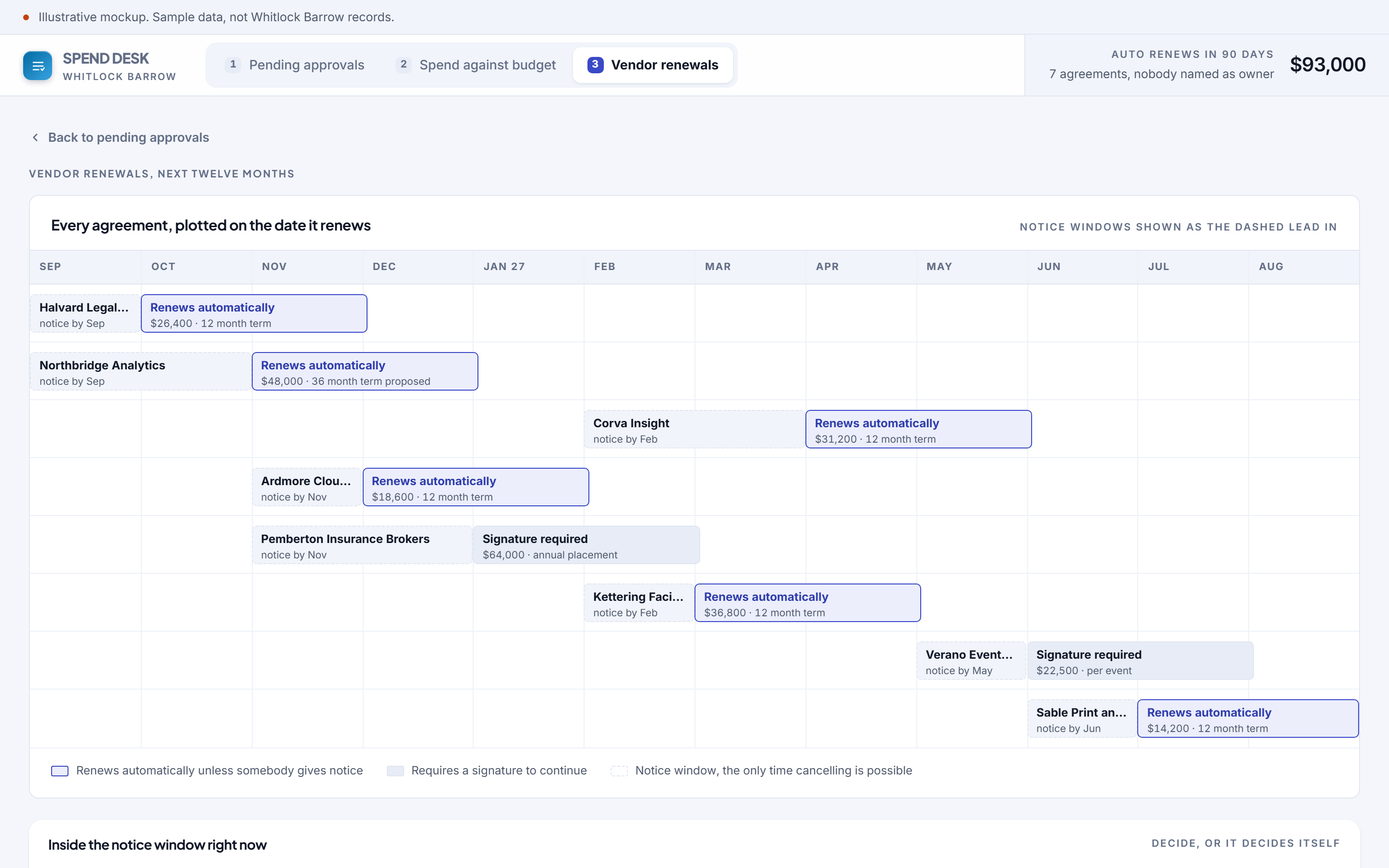
Task: Click the signature required legend swatch
Action: pos(395,771)
